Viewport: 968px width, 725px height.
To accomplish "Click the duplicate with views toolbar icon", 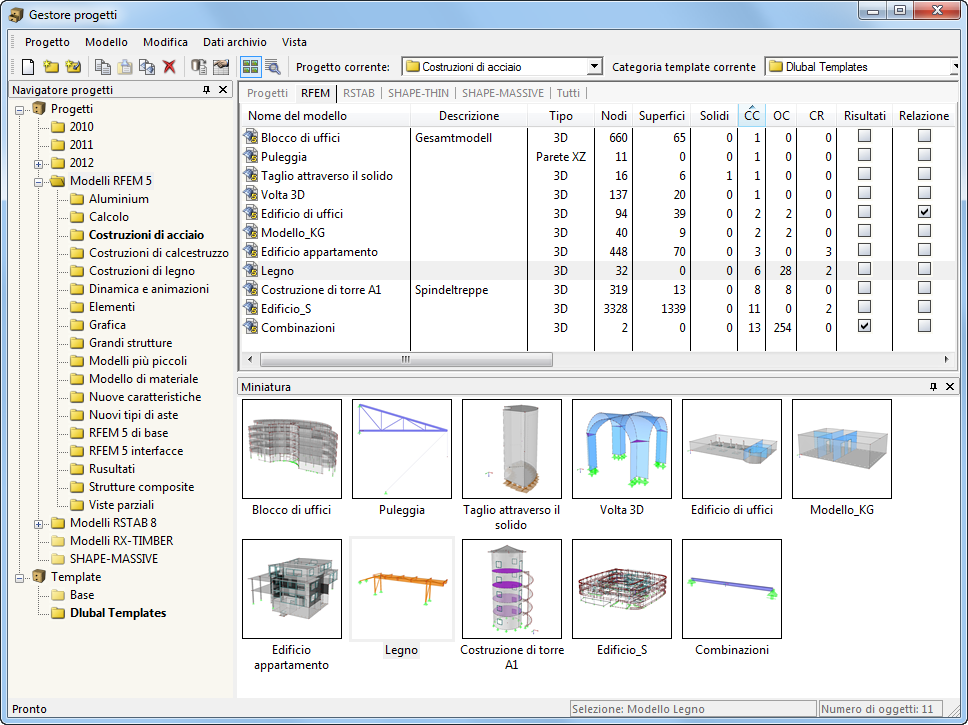I will (147, 67).
